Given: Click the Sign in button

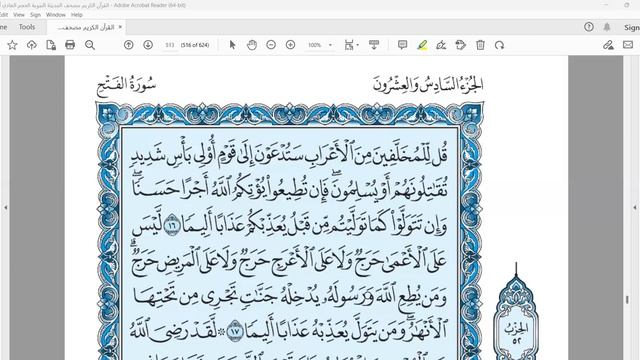Looking at the screenshot, I should click(x=632, y=27).
